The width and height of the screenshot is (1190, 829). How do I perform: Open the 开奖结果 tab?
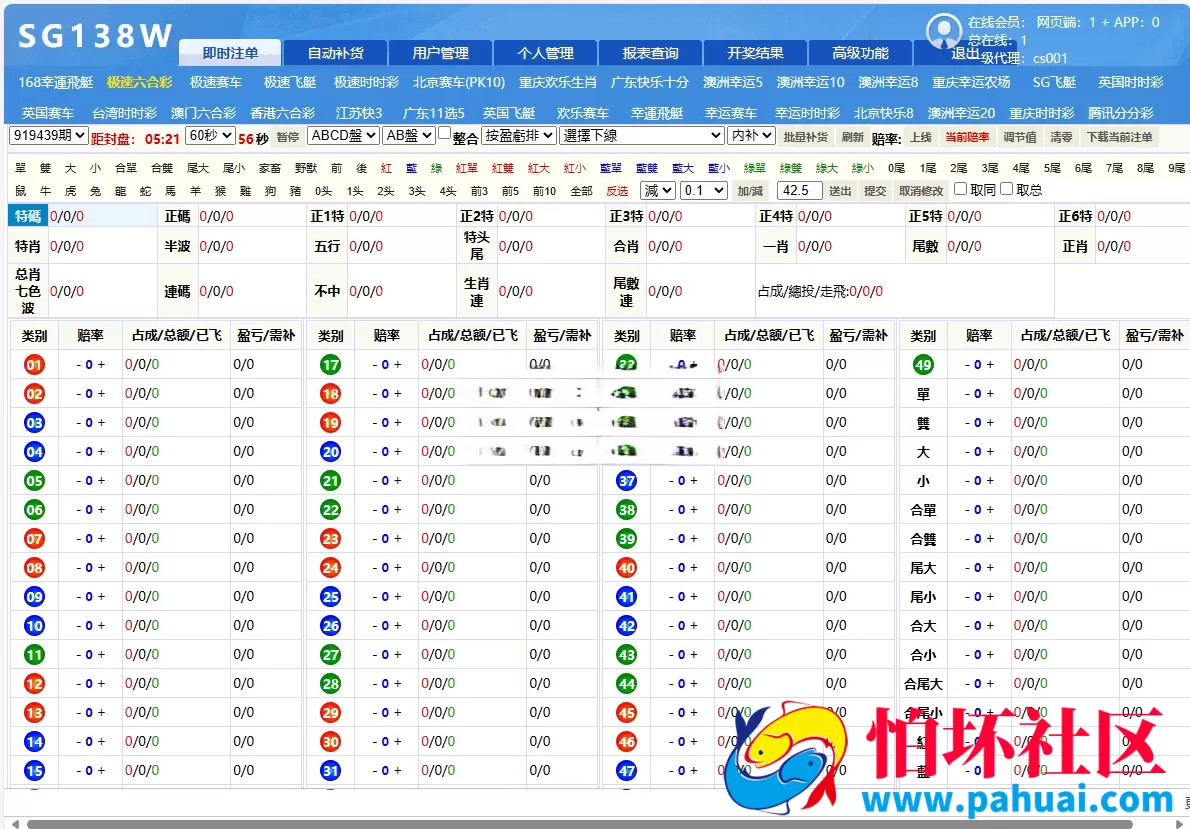click(755, 52)
